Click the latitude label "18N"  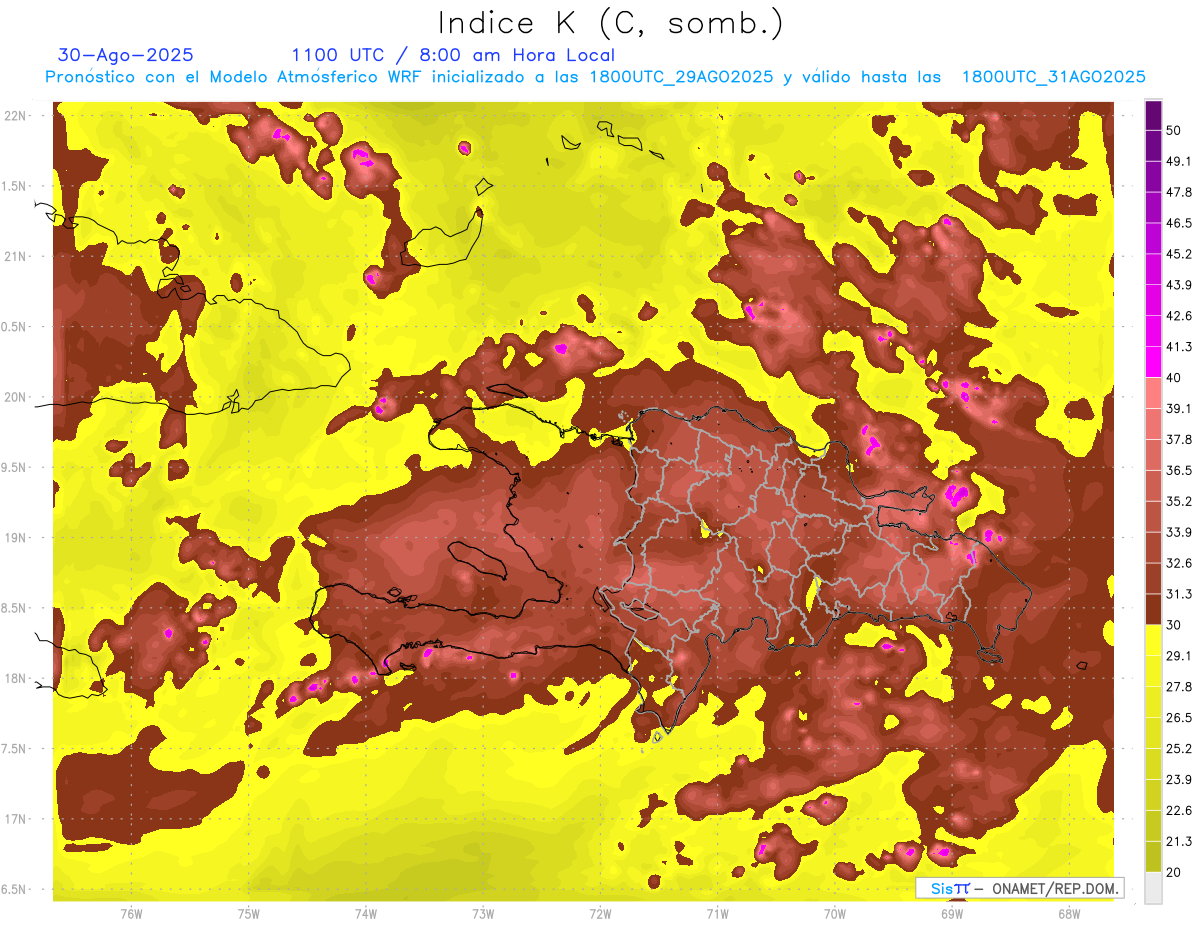click(15, 678)
